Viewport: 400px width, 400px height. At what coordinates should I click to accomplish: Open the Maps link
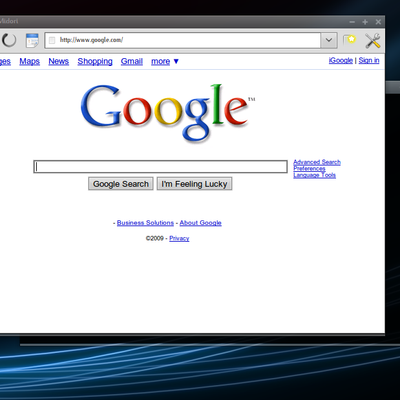(x=29, y=61)
